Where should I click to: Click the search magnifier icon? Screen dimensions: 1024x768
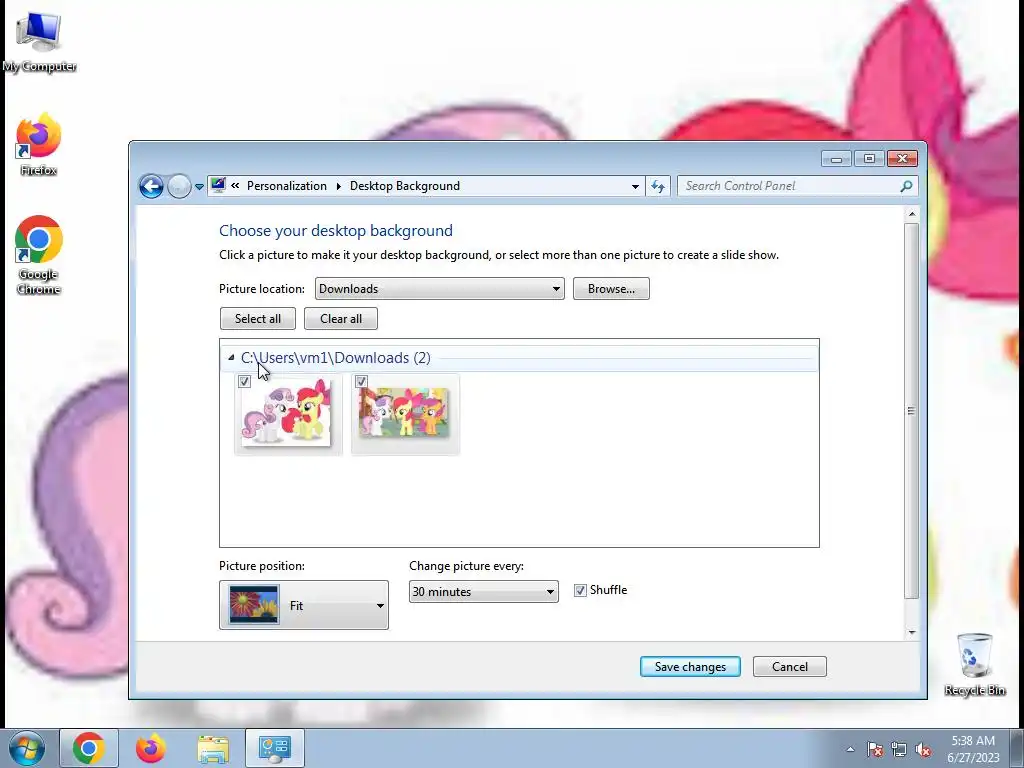tap(906, 186)
